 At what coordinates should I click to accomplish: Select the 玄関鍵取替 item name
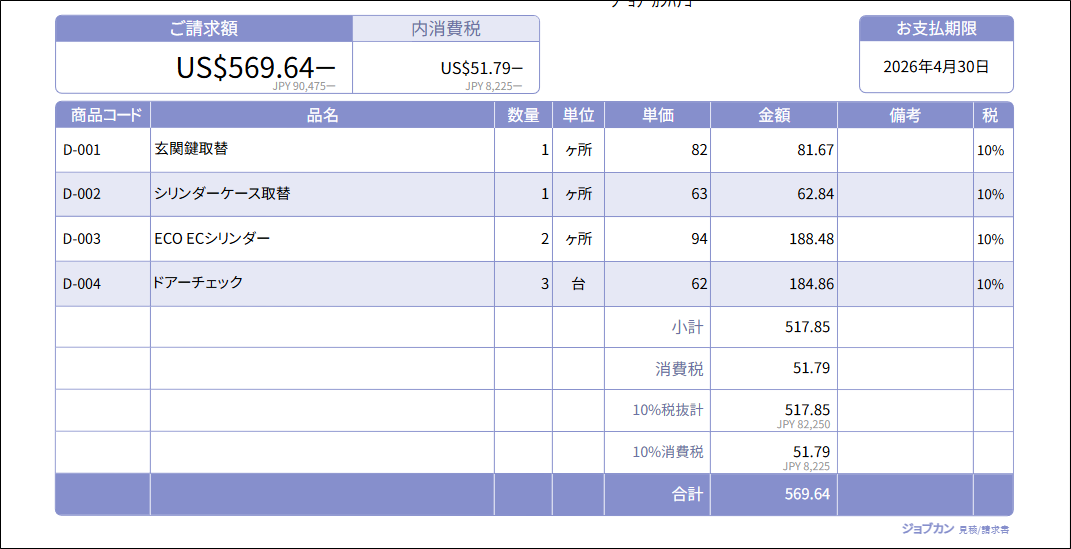point(191,148)
